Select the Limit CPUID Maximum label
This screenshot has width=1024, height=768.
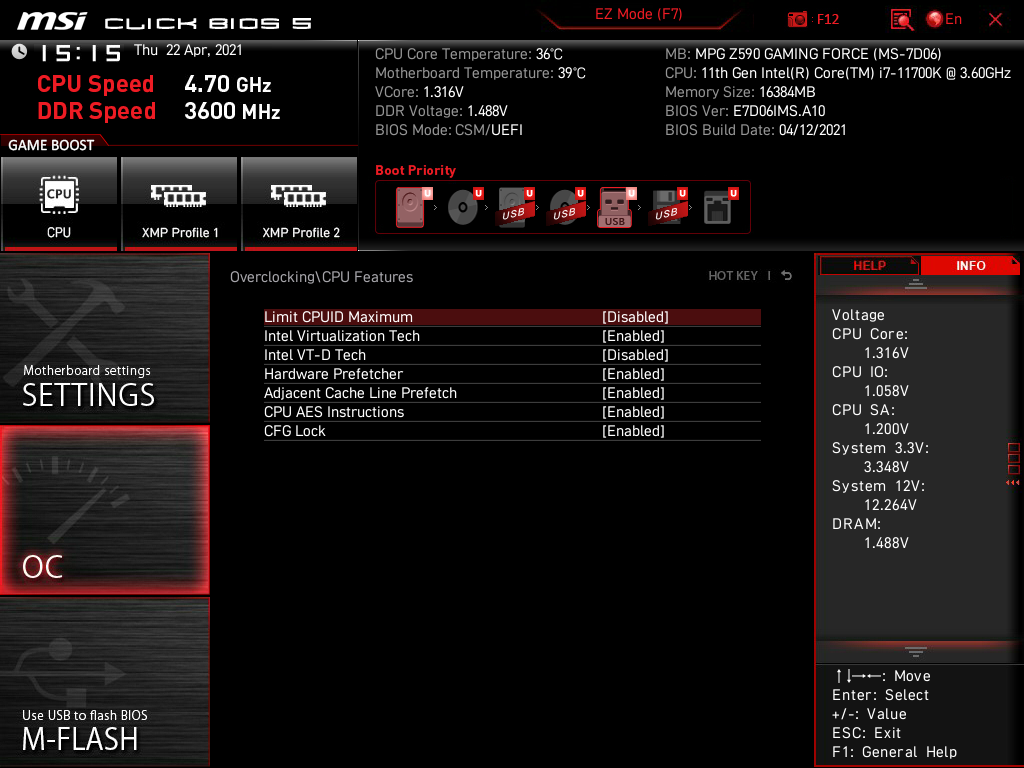pyautogui.click(x=338, y=317)
